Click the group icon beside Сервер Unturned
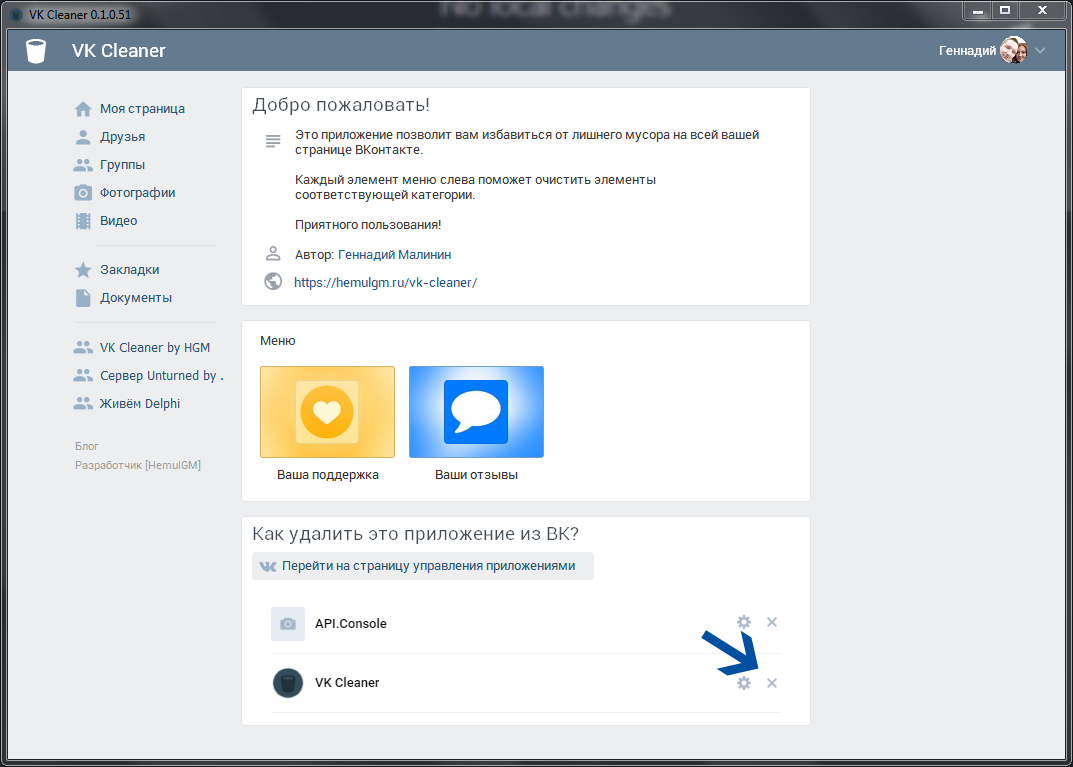 point(83,376)
